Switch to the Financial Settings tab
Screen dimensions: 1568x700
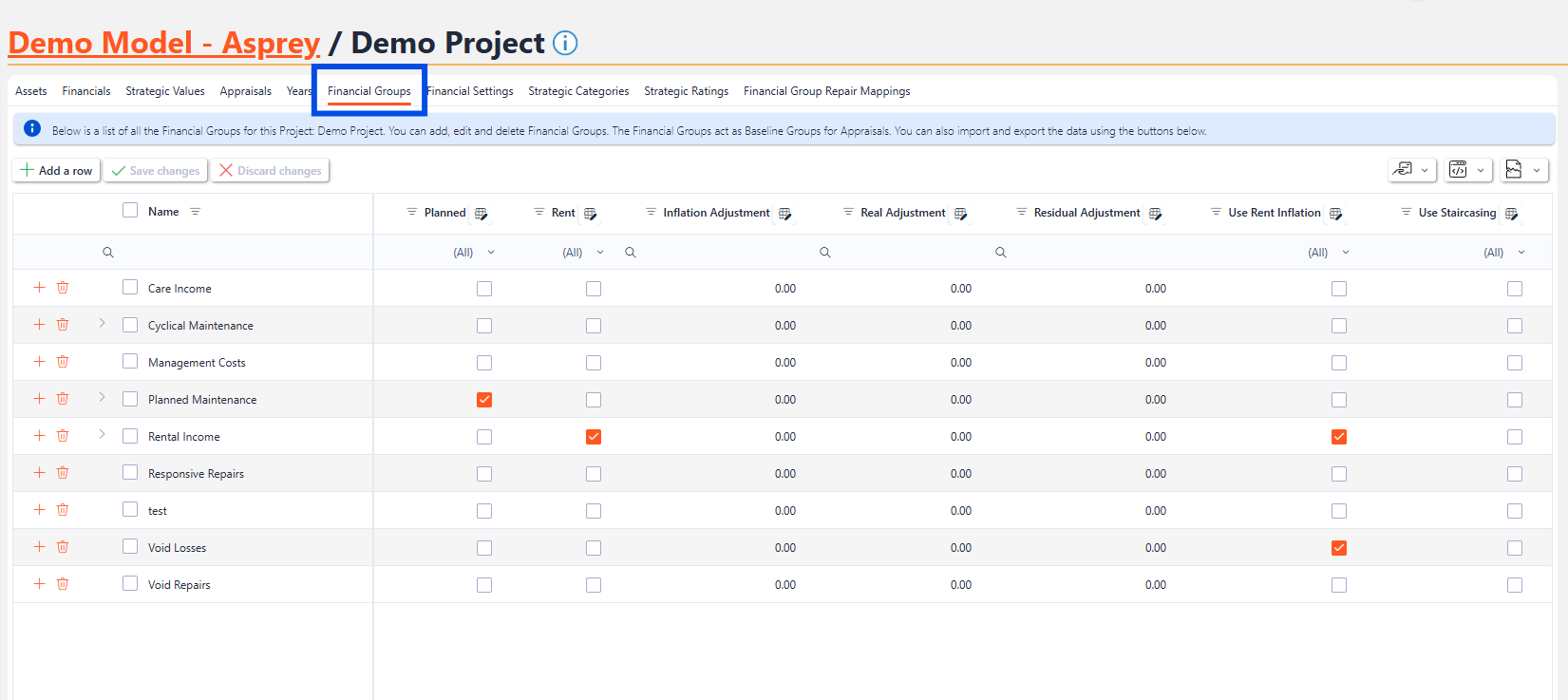[x=470, y=91]
